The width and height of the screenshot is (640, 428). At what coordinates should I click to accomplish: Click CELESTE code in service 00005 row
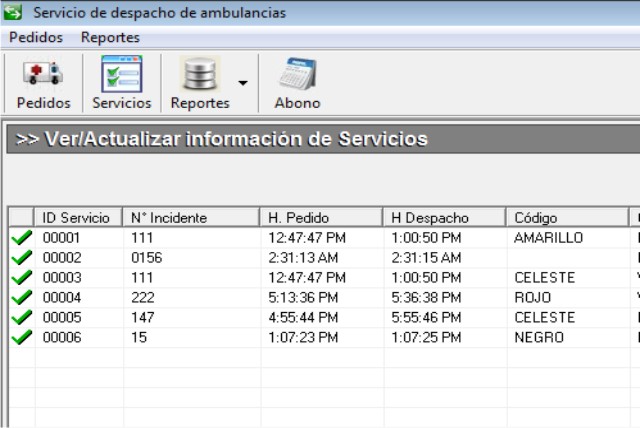544,317
